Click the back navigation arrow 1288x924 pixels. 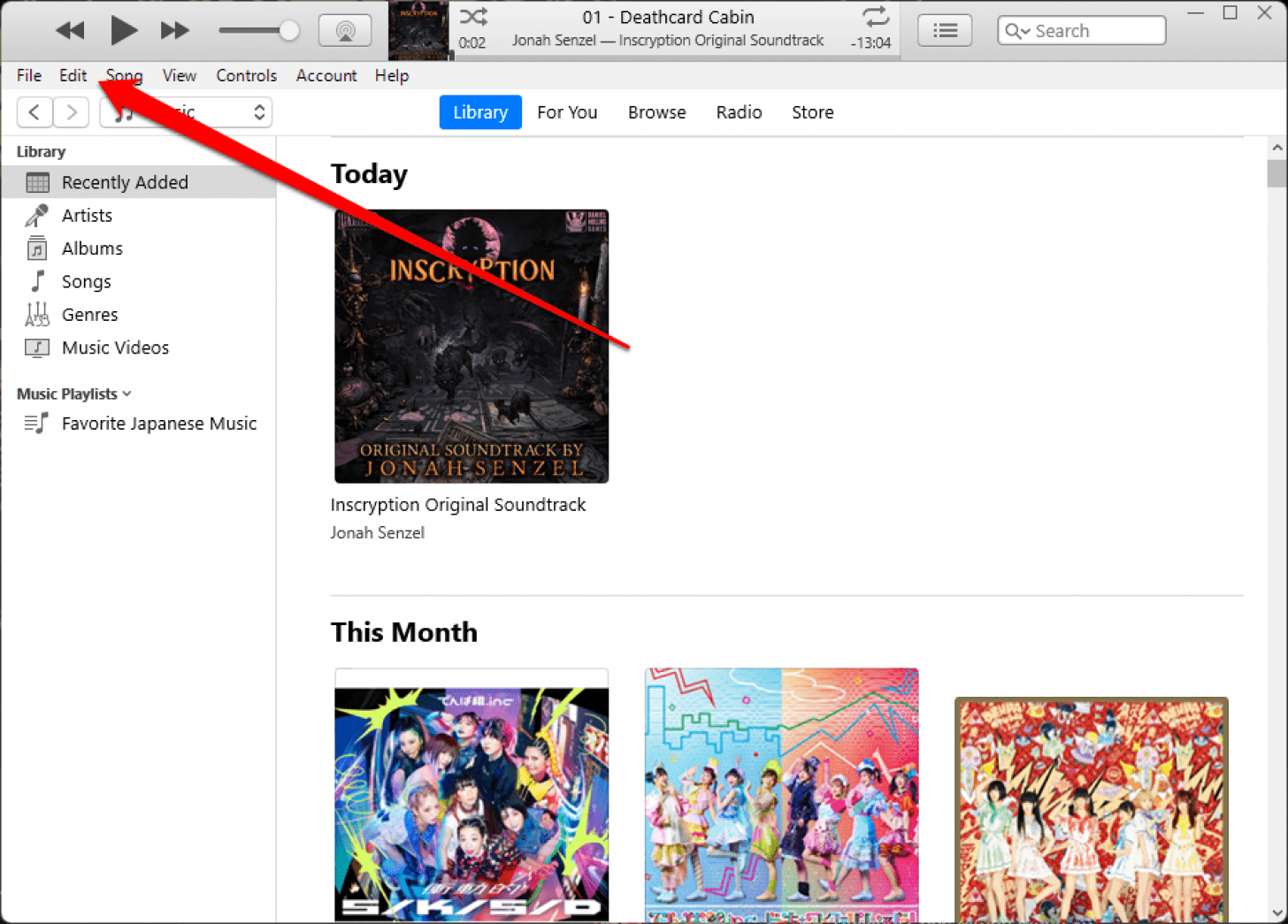[34, 112]
